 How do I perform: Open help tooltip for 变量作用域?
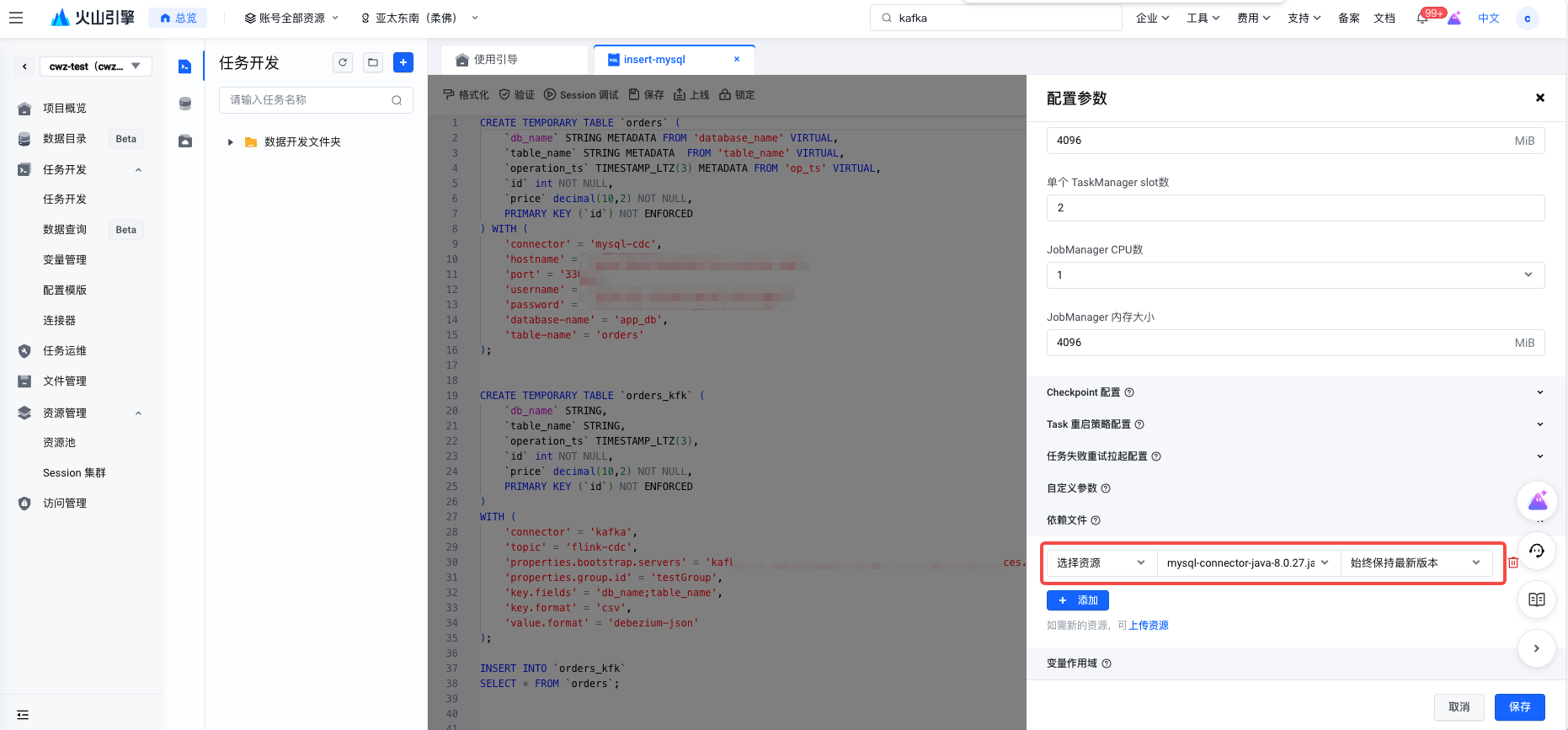[x=1107, y=663]
